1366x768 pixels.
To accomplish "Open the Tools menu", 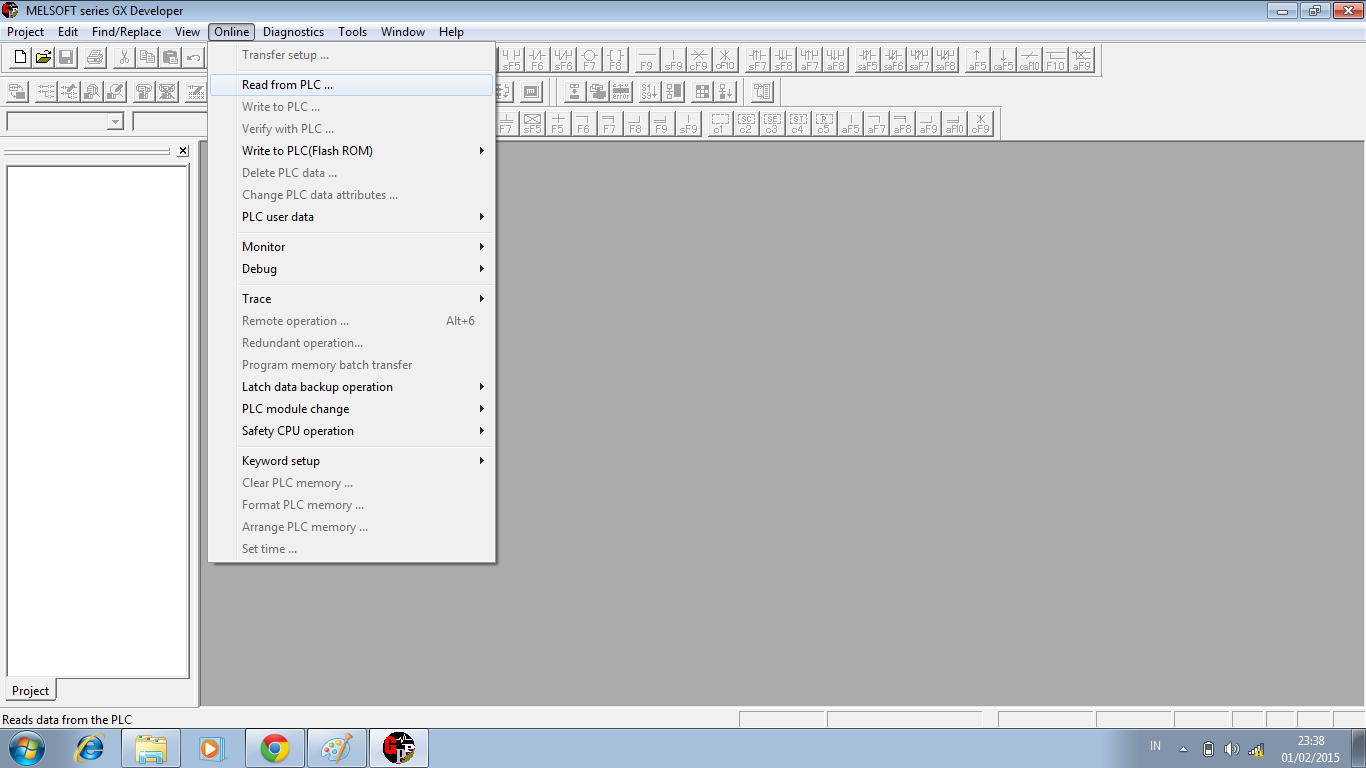I will coord(353,32).
